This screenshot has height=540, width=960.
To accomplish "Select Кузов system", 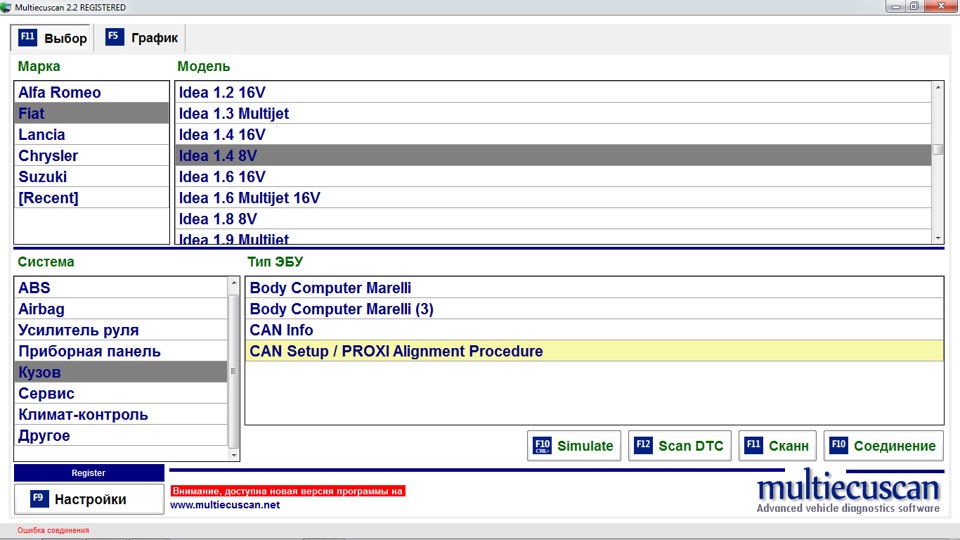I will coord(121,372).
